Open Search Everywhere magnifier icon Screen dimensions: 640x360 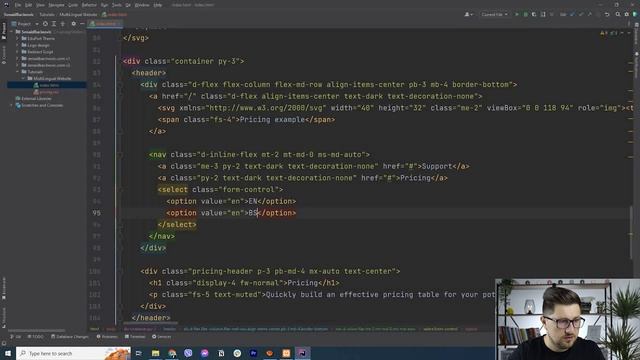click(618, 14)
